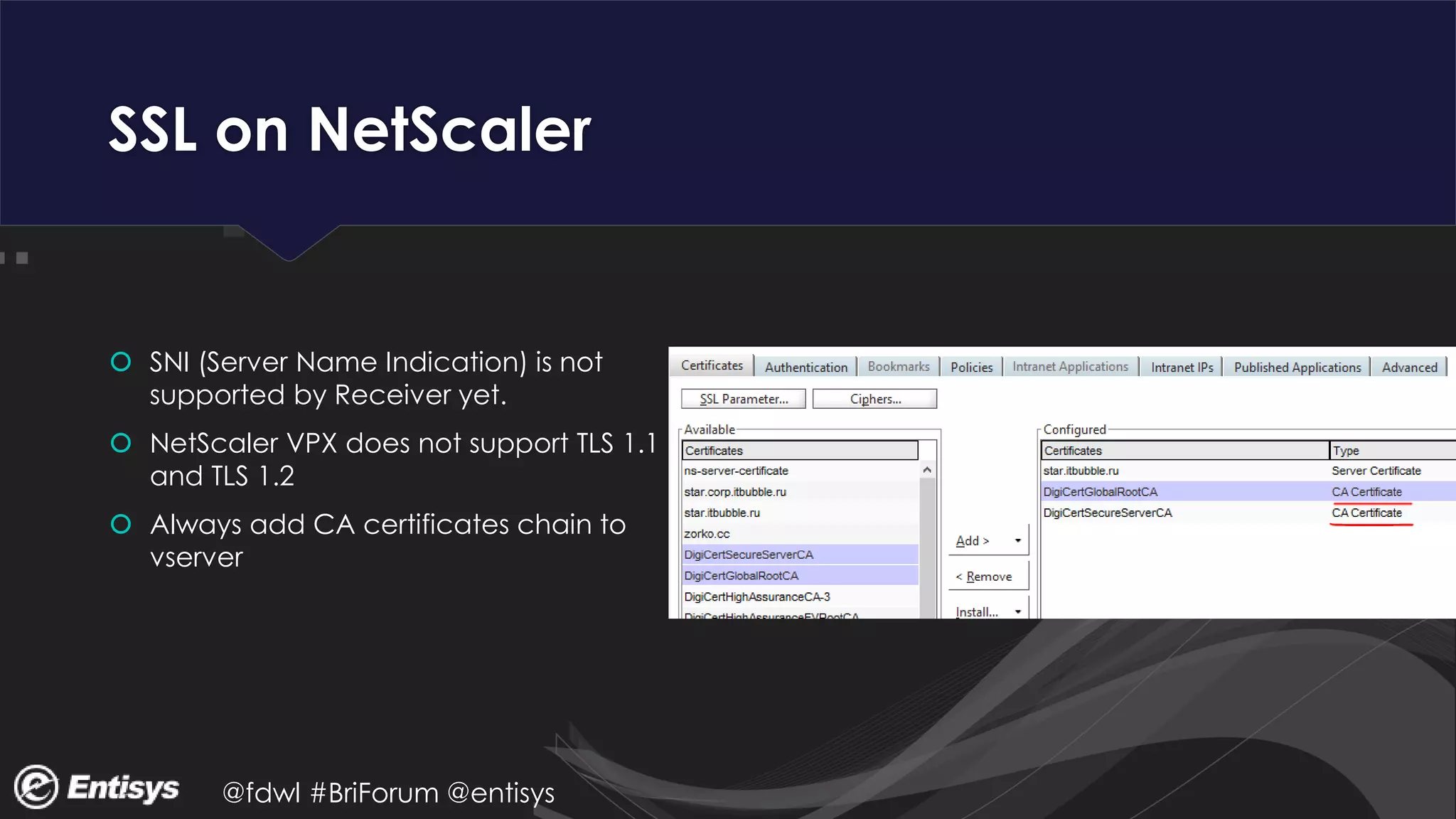Select DigiCertSecureServerCA in Available list
Image resolution: width=1456 pixels, height=819 pixels.
click(800, 555)
